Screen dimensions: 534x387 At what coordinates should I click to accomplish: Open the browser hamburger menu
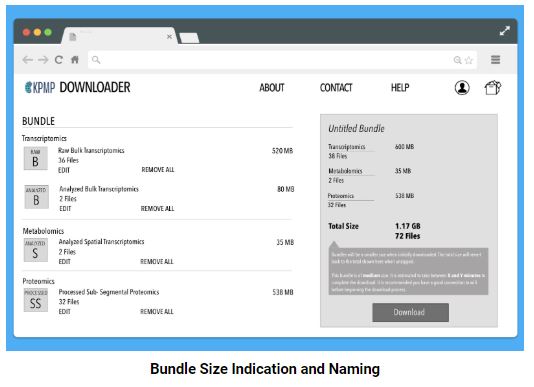coord(496,60)
